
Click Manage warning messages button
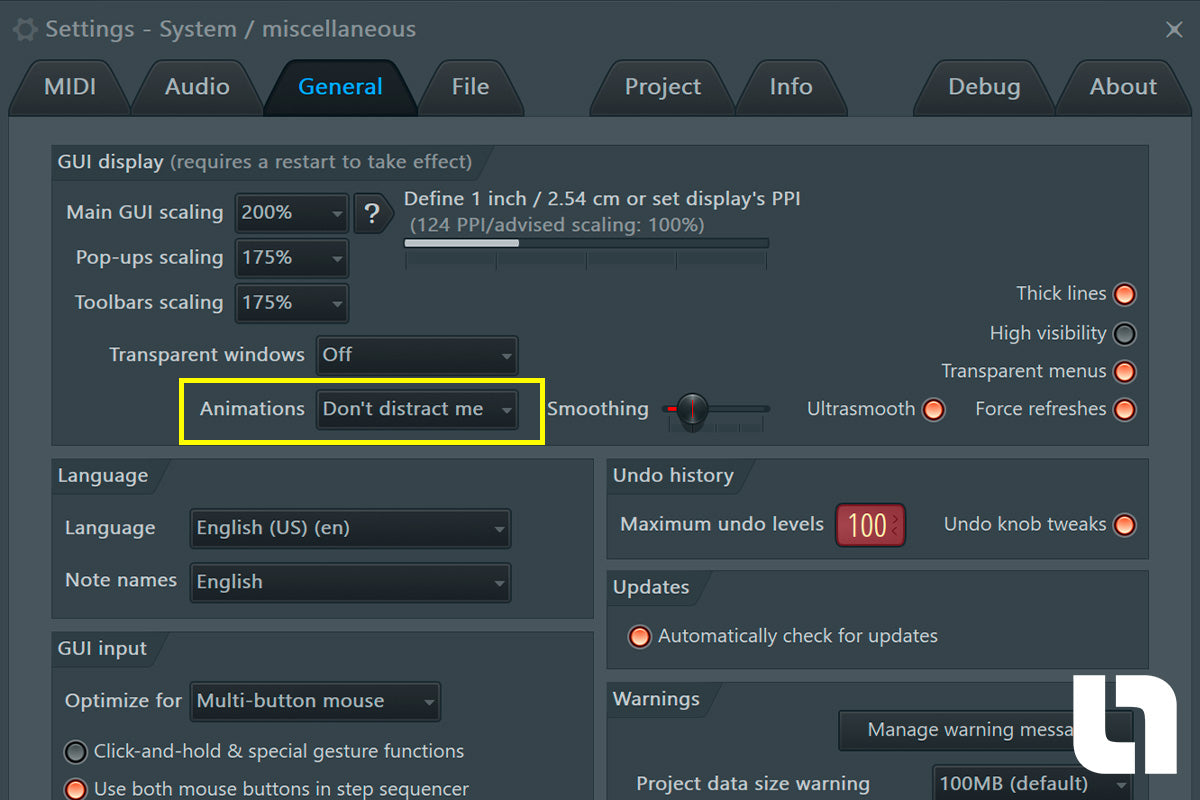coord(968,730)
